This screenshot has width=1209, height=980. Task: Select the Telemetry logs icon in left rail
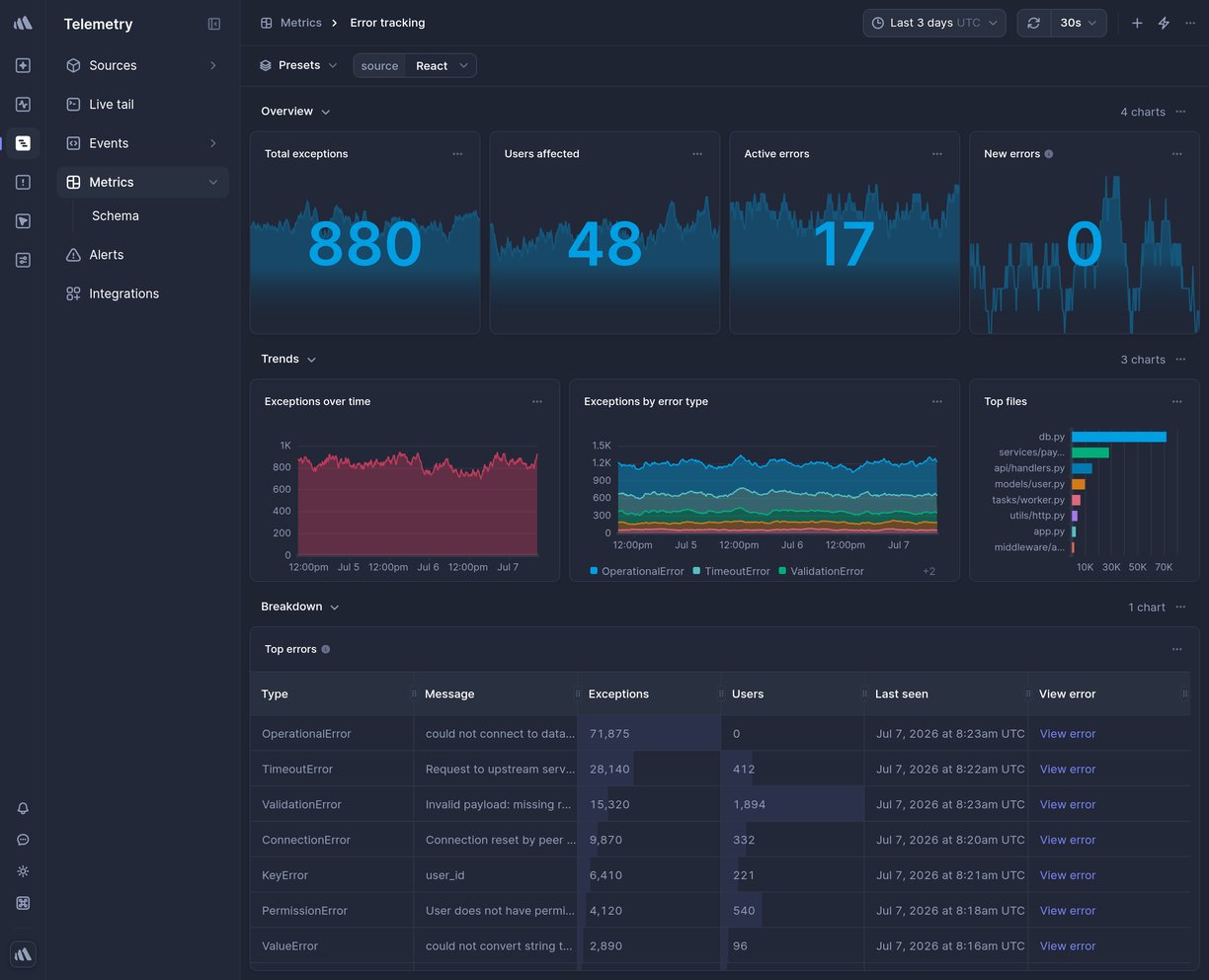click(x=23, y=143)
